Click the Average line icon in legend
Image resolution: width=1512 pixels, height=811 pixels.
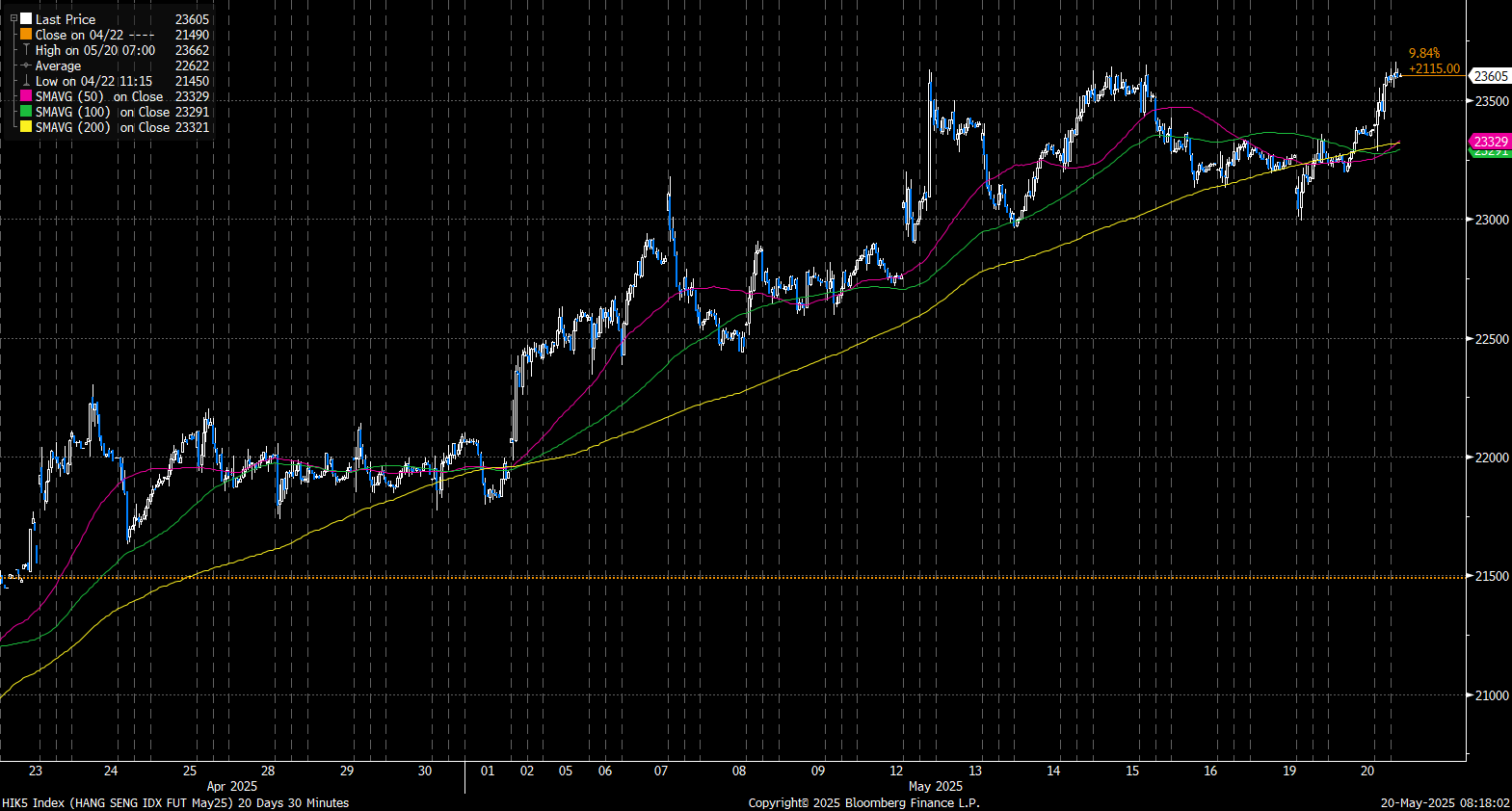click(x=26, y=65)
